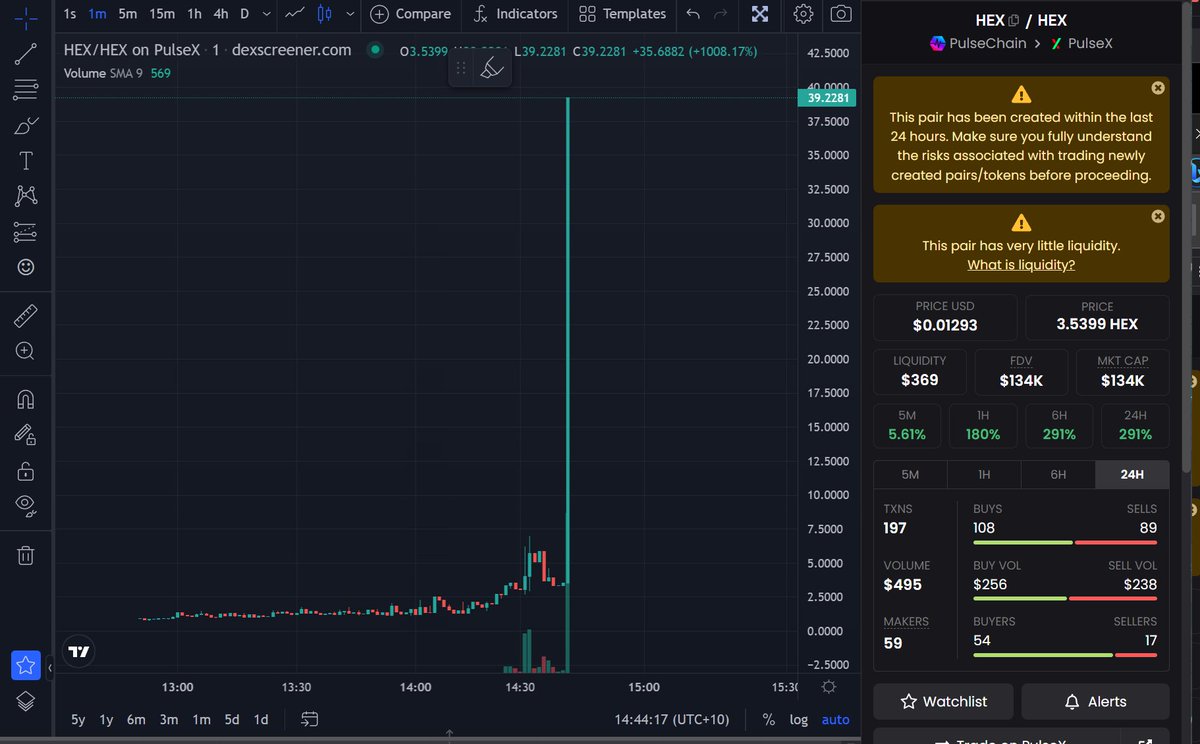Switch to line chart style
The height and width of the screenshot is (744, 1200).
click(295, 14)
